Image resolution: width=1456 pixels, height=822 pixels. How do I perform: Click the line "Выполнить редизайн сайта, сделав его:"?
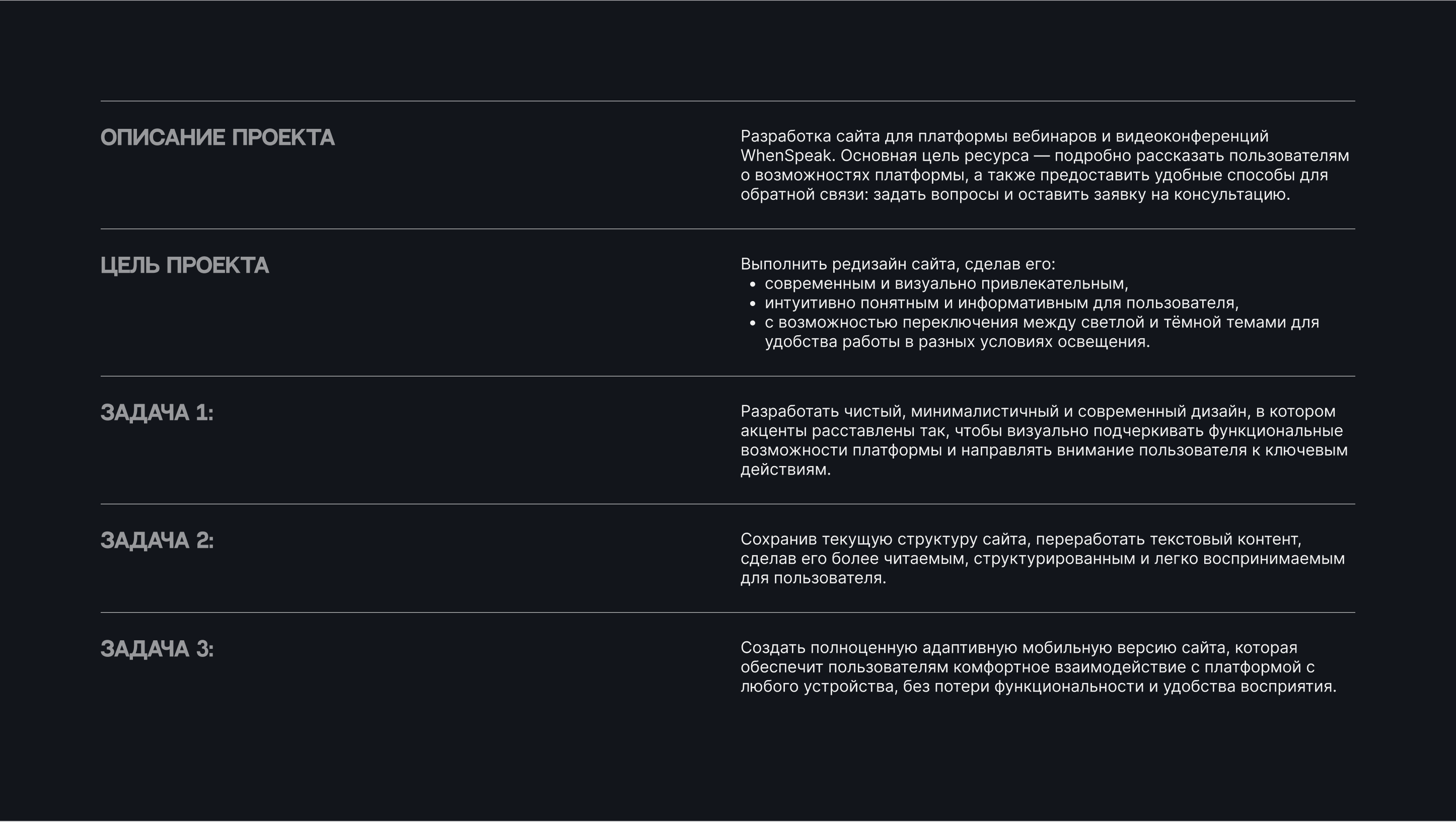898,264
